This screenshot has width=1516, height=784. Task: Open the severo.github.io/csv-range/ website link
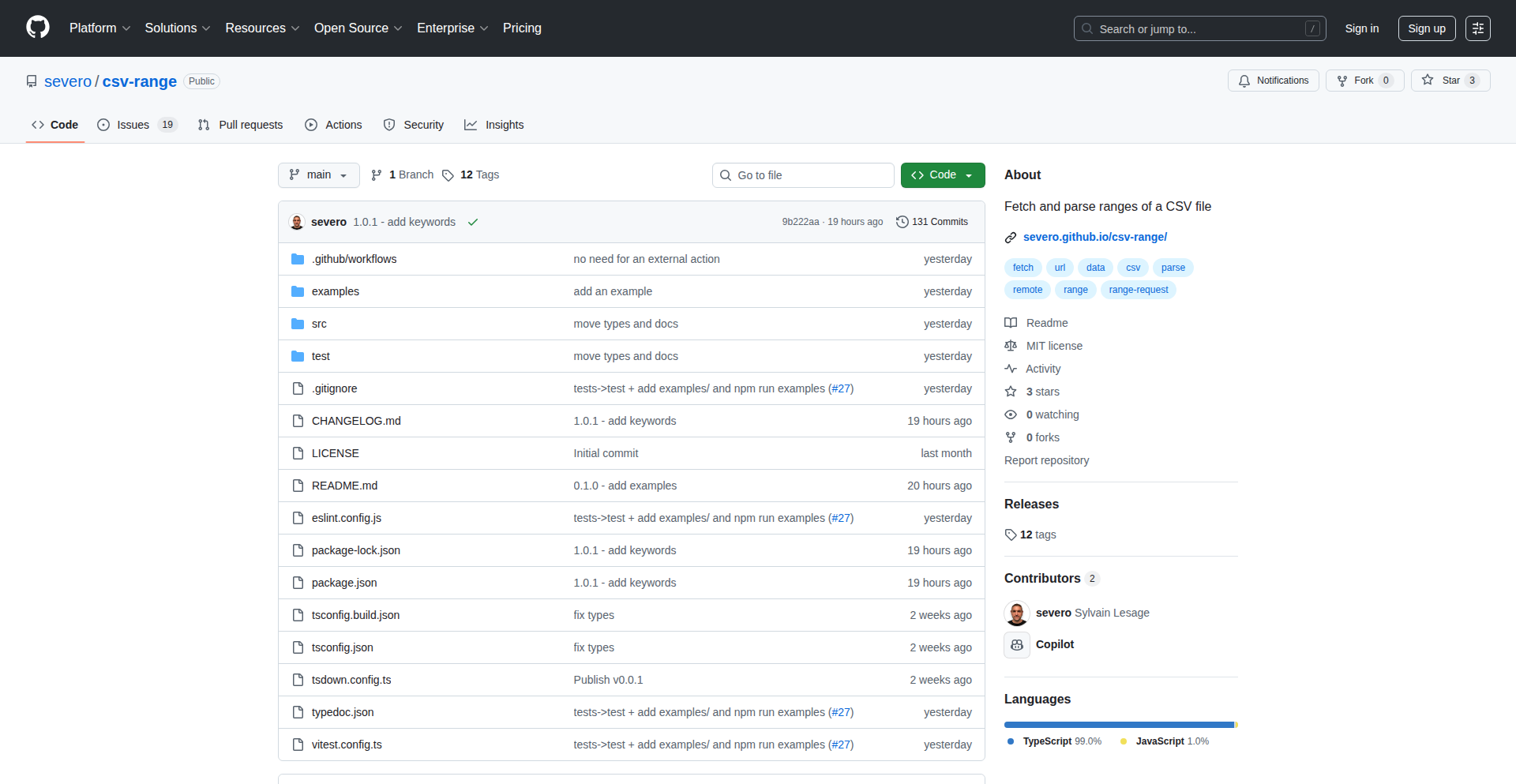pos(1095,237)
